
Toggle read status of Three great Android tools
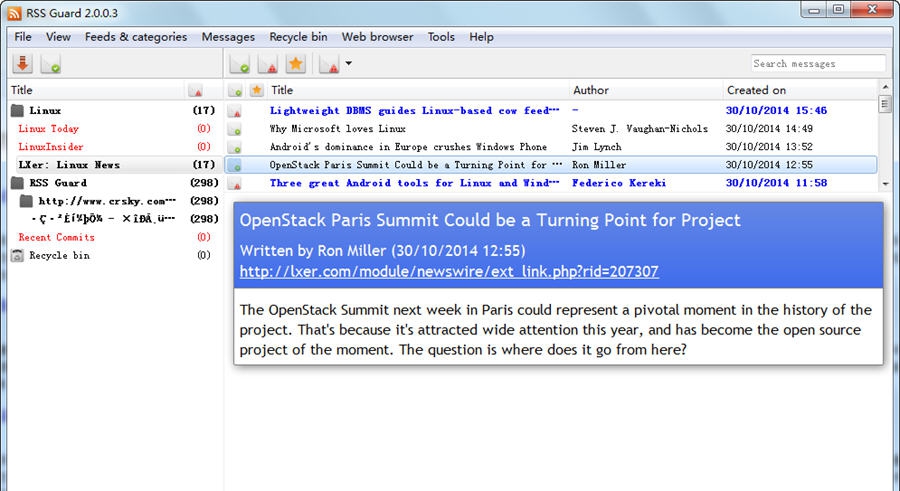[x=235, y=183]
